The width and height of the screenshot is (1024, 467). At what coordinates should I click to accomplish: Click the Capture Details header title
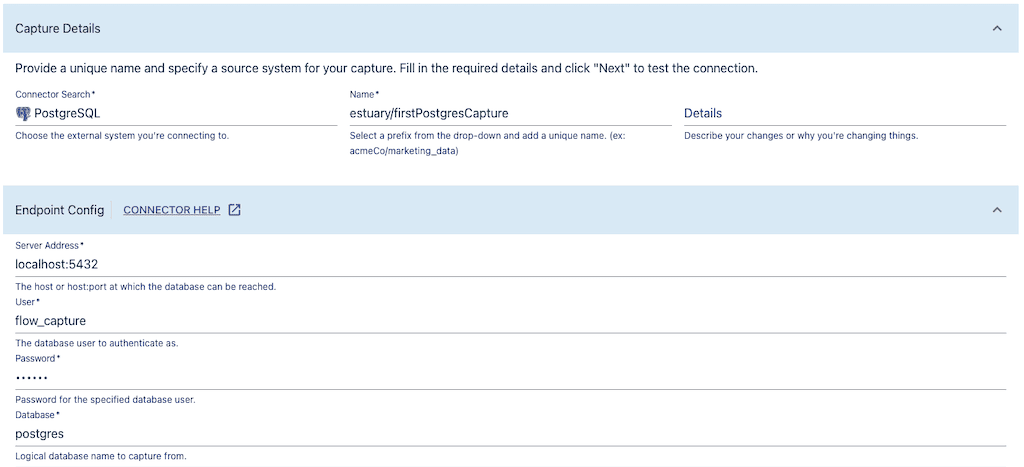click(x=57, y=28)
